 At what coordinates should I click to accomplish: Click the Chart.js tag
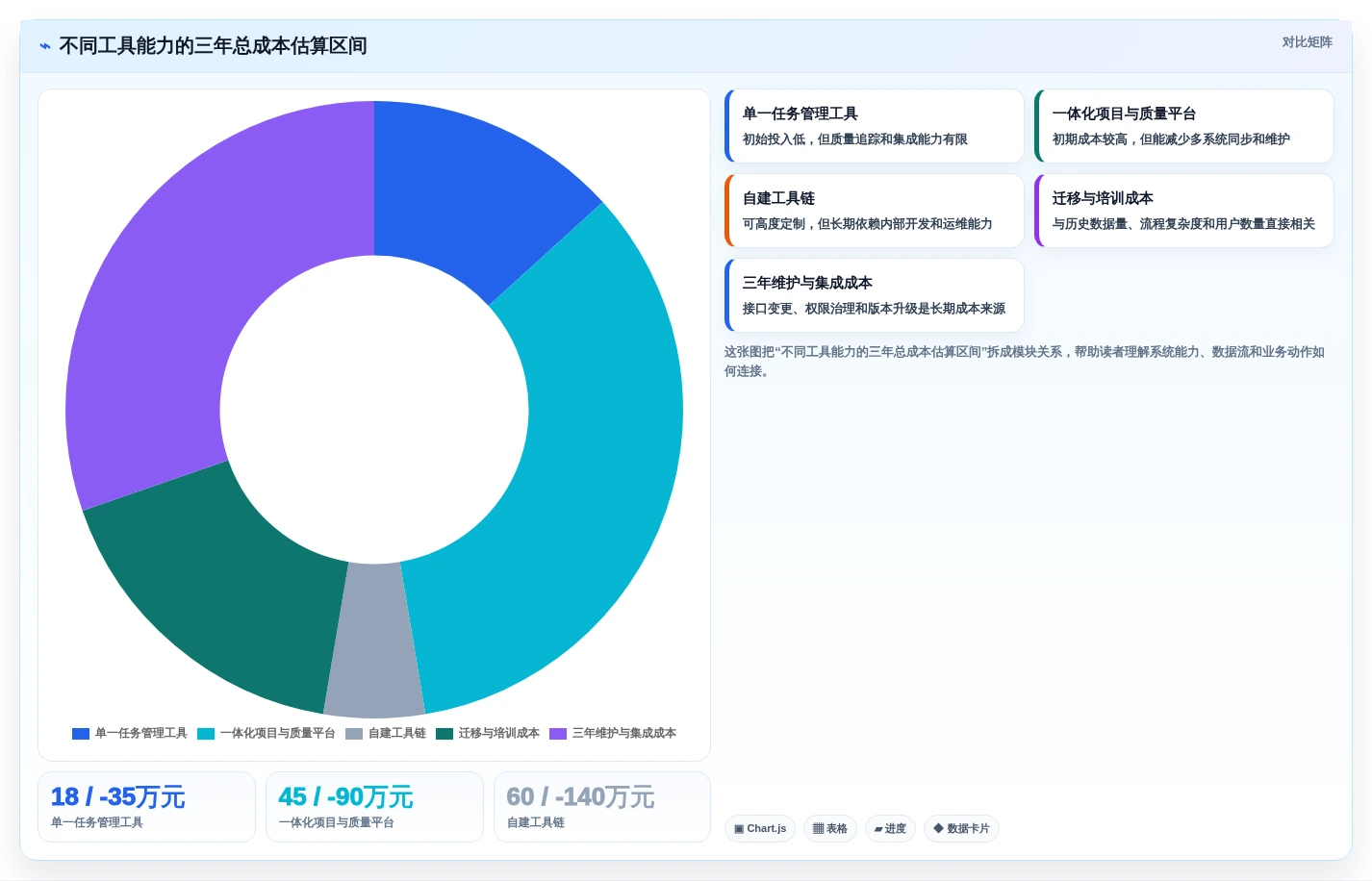760,828
